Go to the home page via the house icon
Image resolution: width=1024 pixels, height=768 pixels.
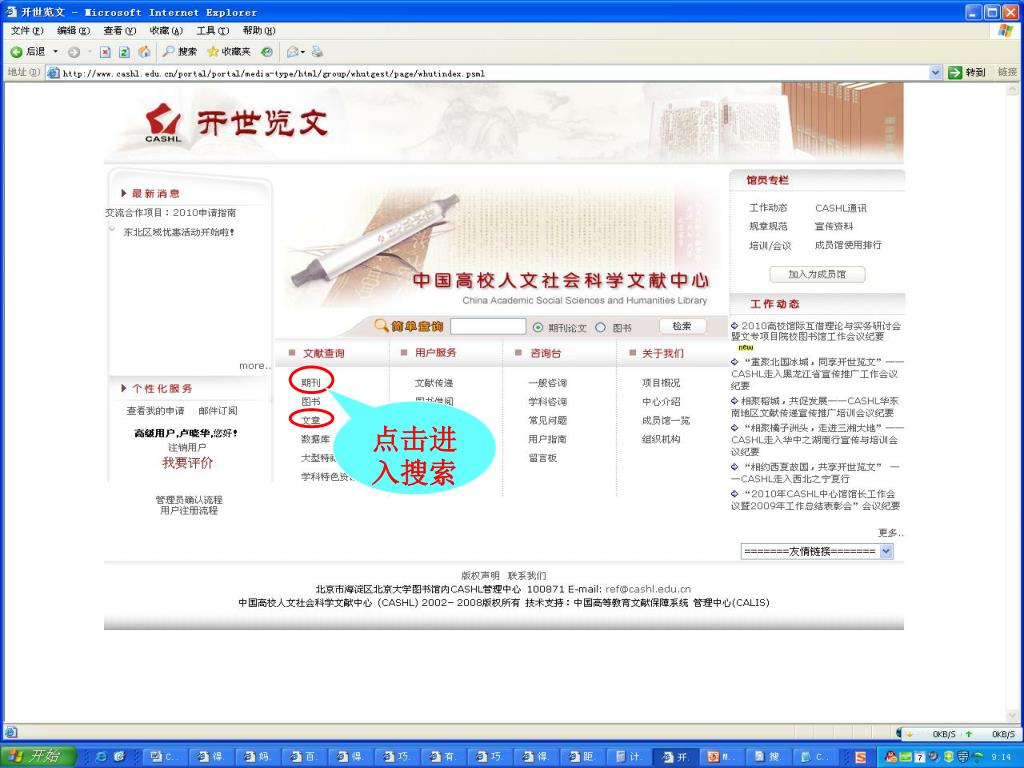tap(144, 52)
